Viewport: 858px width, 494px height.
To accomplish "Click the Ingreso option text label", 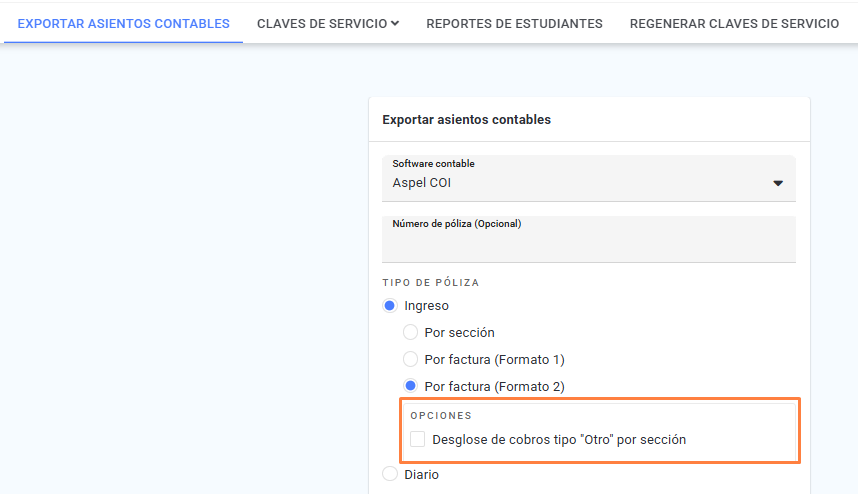I will 426,306.
